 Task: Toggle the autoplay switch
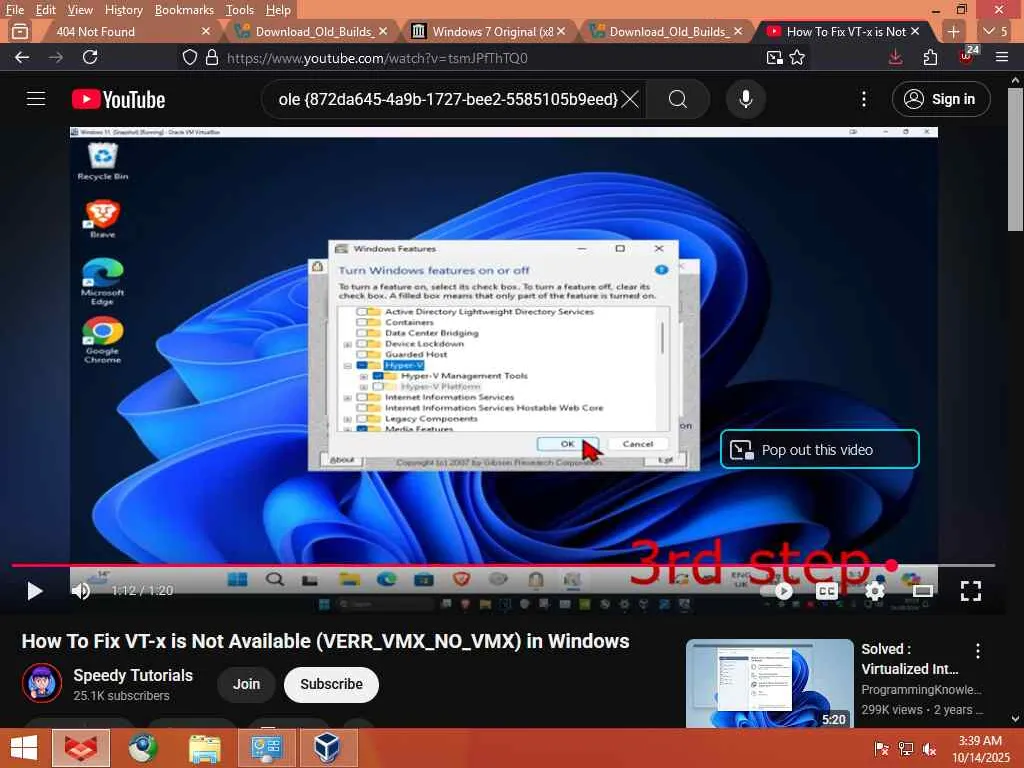point(778,591)
